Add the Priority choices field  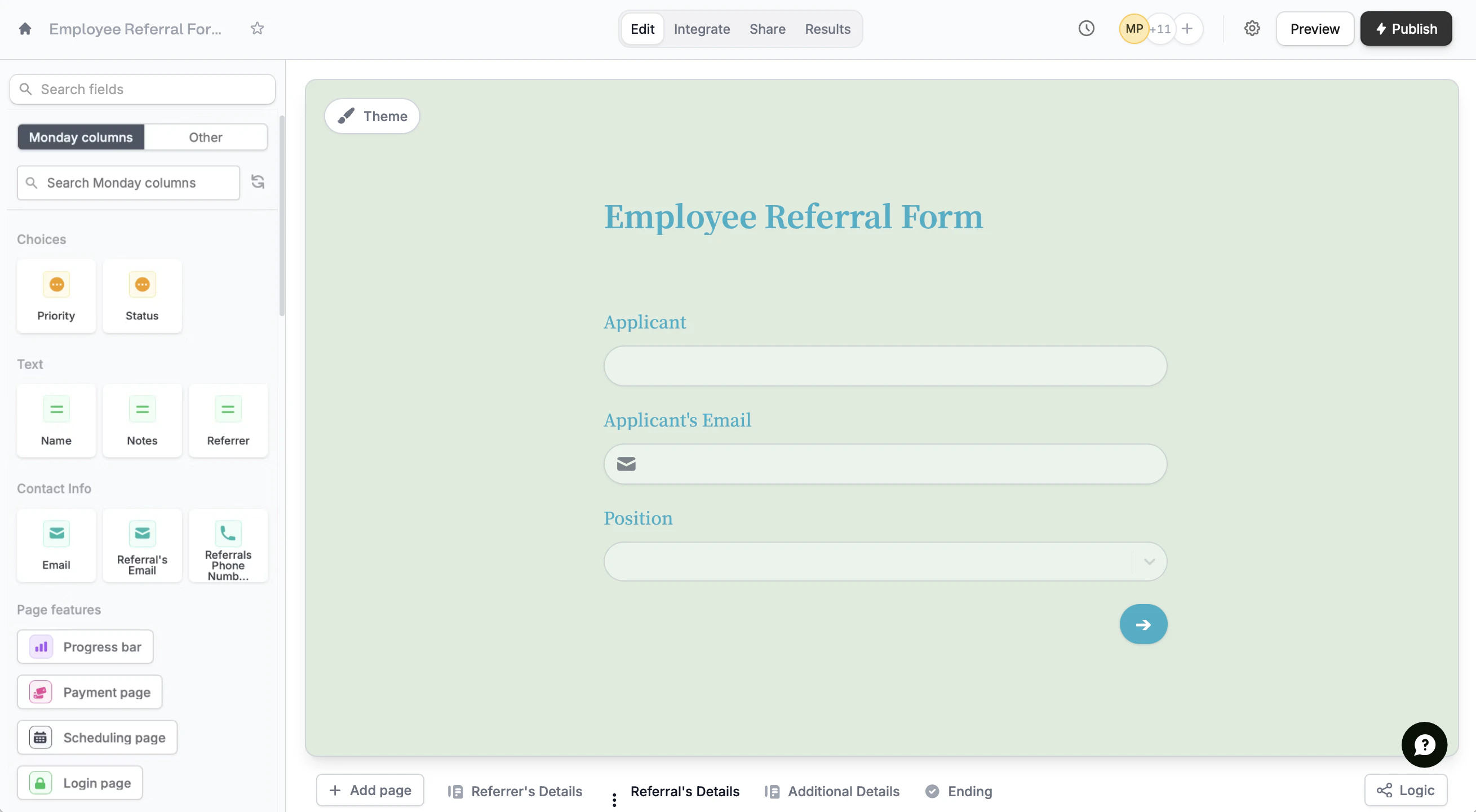[56, 296]
